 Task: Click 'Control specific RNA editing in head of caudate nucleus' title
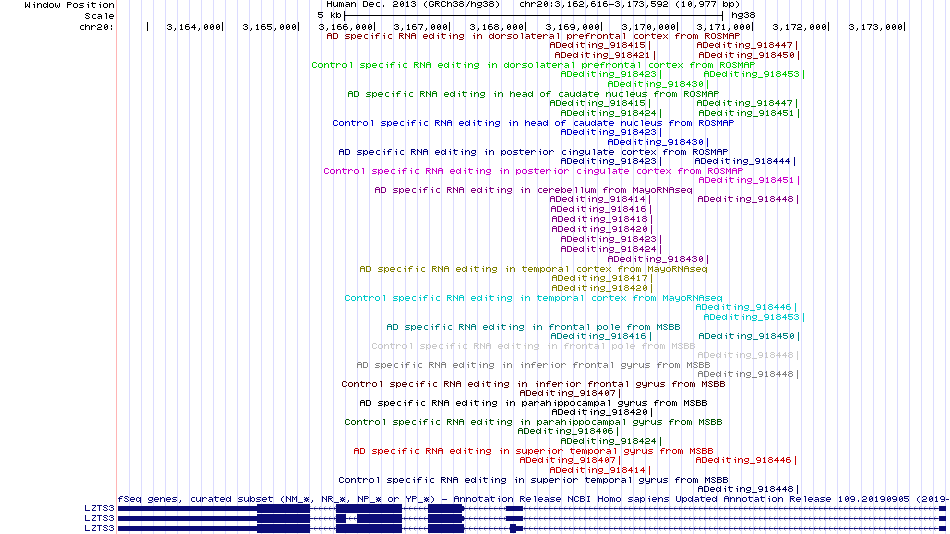click(x=533, y=123)
